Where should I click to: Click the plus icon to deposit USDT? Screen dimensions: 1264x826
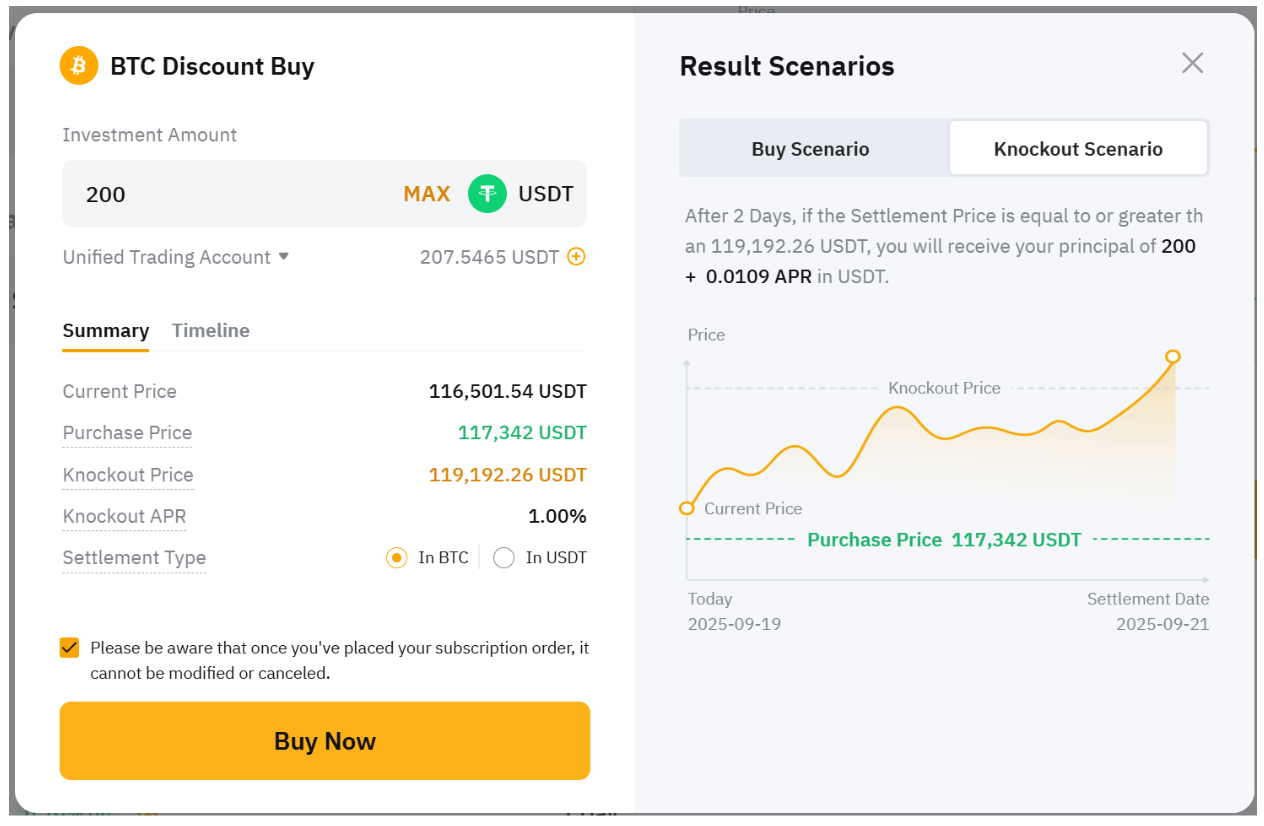point(576,257)
